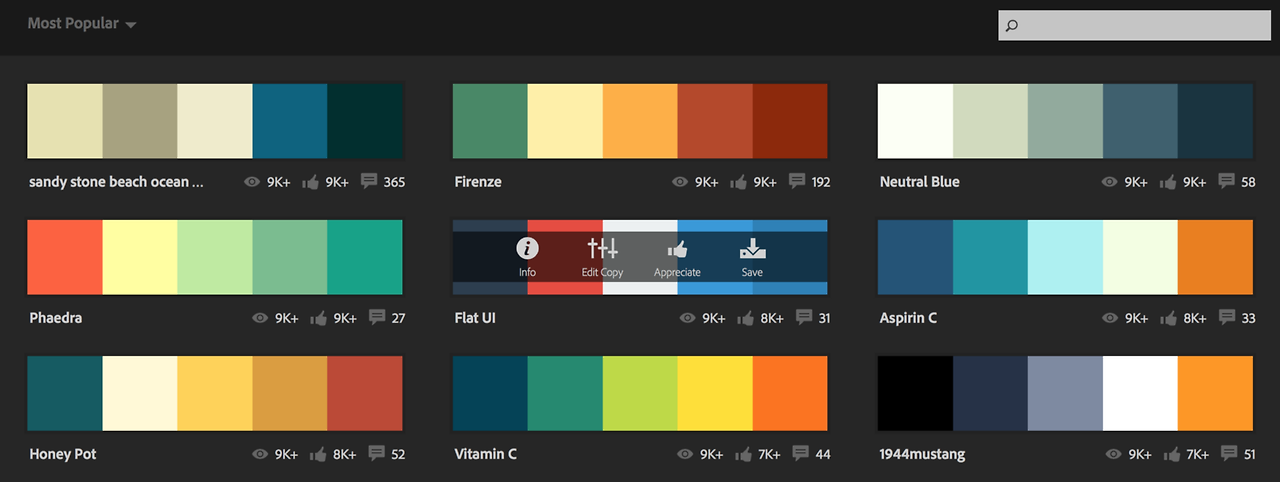Click the comments icon under Firenze
Image resolution: width=1280 pixels, height=482 pixels.
(797, 181)
